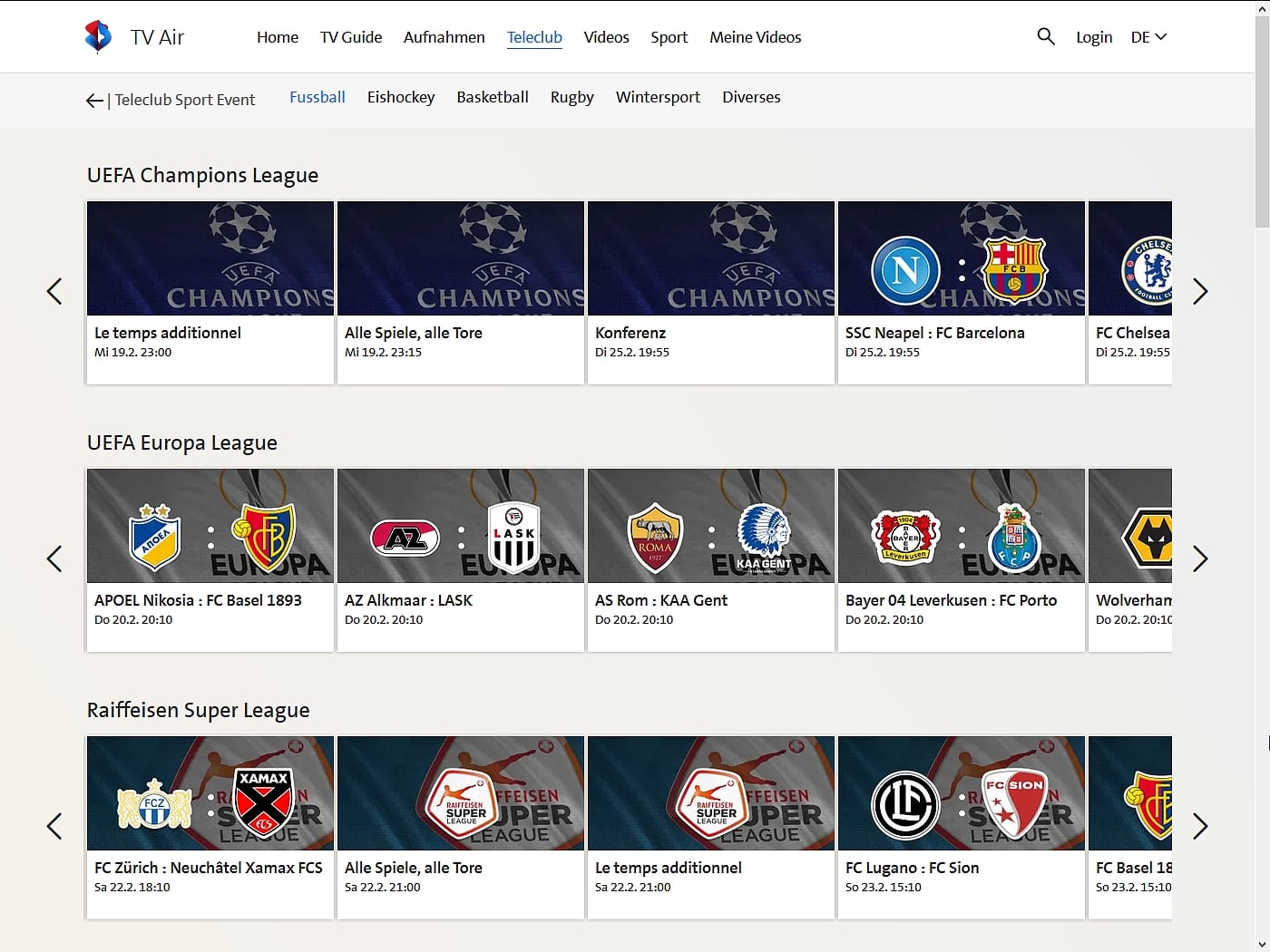
Task: Click the APOEL Nikosia crest icon
Action: 155,537
